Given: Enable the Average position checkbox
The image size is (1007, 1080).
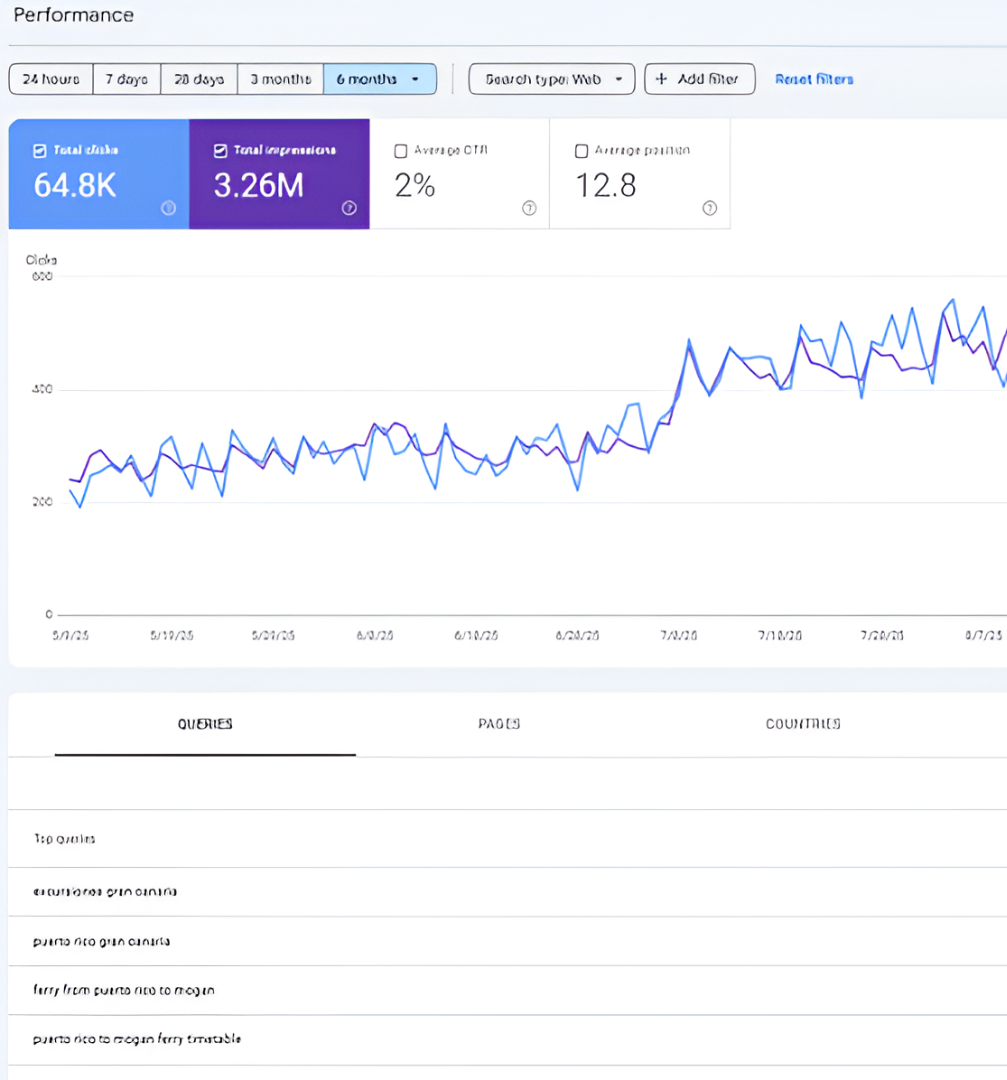Looking at the screenshot, I should click(x=581, y=151).
